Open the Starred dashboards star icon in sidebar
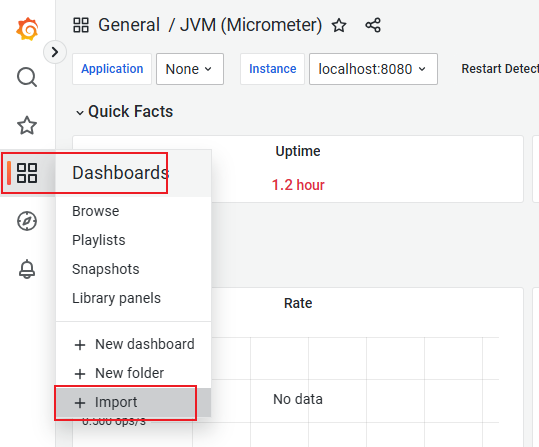 click(x=27, y=125)
